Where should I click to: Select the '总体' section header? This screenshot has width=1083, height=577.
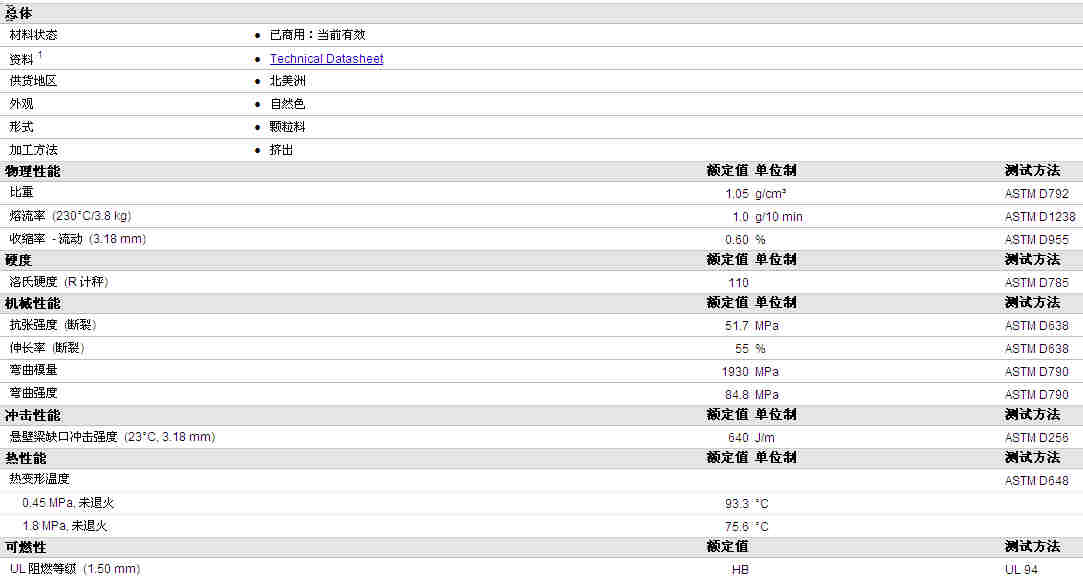pyautogui.click(x=19, y=13)
